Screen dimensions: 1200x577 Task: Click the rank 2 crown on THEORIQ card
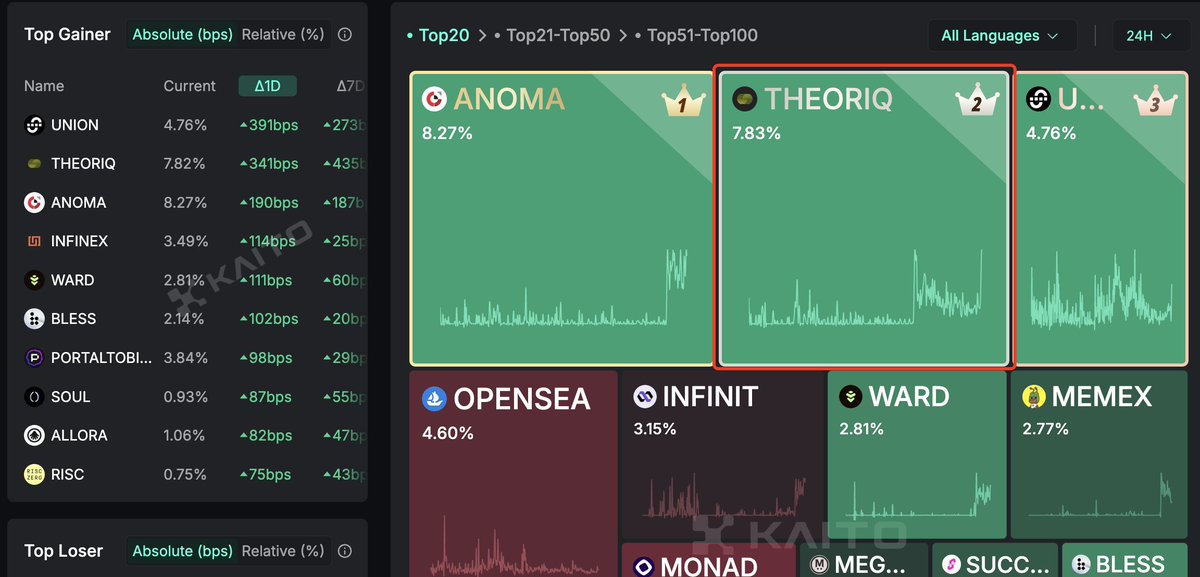click(x=975, y=102)
